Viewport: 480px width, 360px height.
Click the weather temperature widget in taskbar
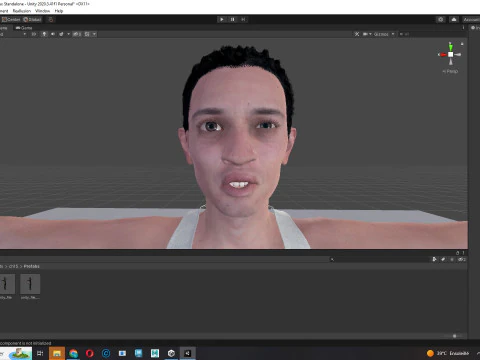(448, 353)
